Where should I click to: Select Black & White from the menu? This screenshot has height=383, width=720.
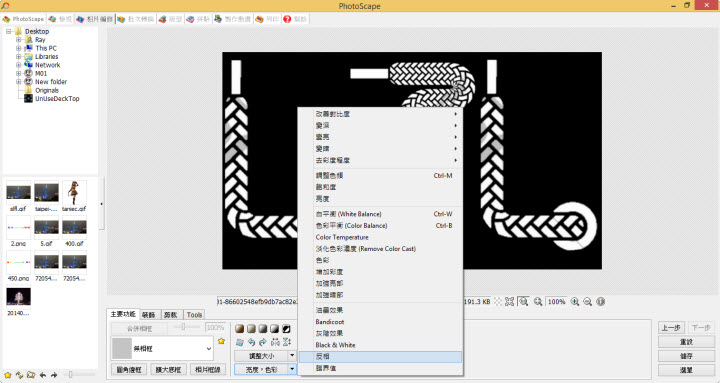[x=335, y=345]
